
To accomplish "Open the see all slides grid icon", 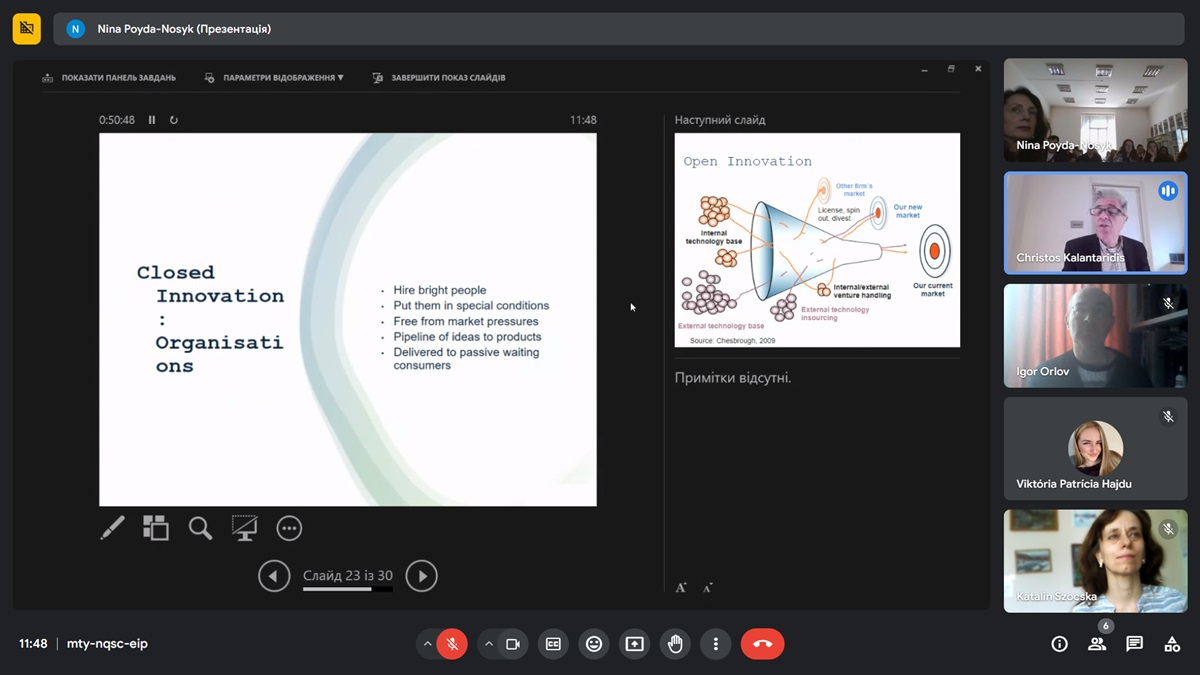I will click(156, 528).
